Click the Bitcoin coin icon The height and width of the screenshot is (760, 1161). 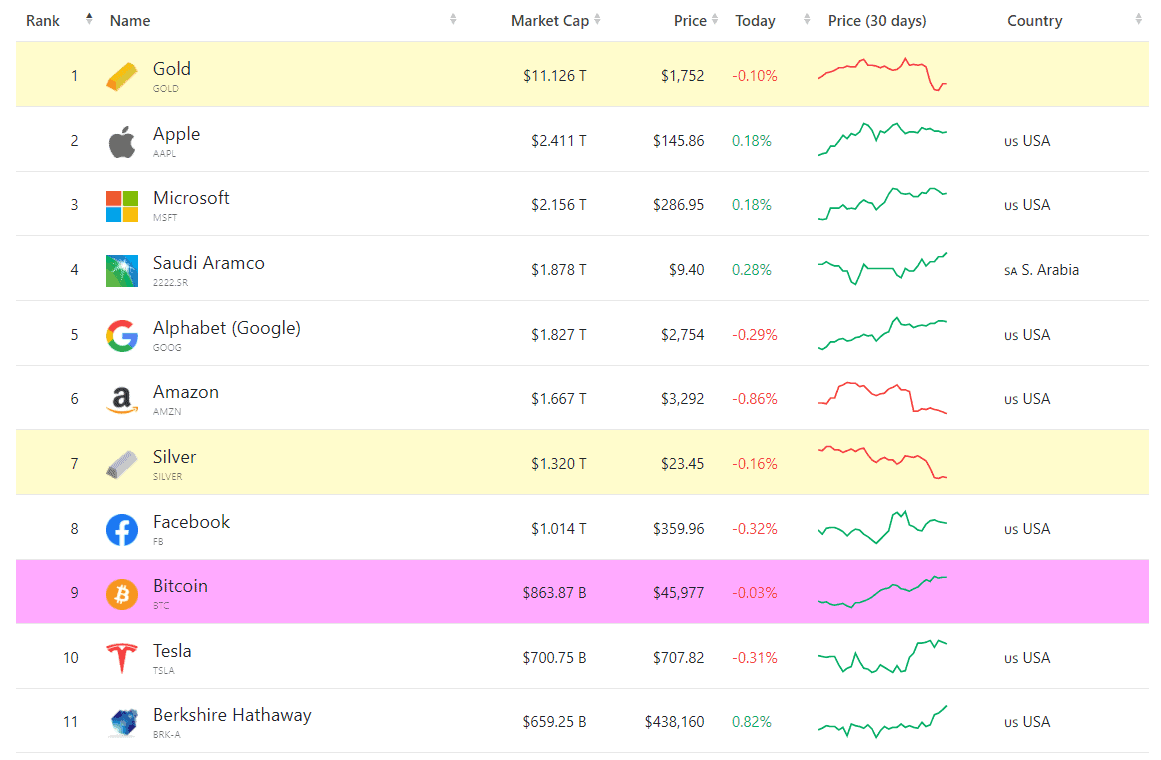click(x=121, y=594)
